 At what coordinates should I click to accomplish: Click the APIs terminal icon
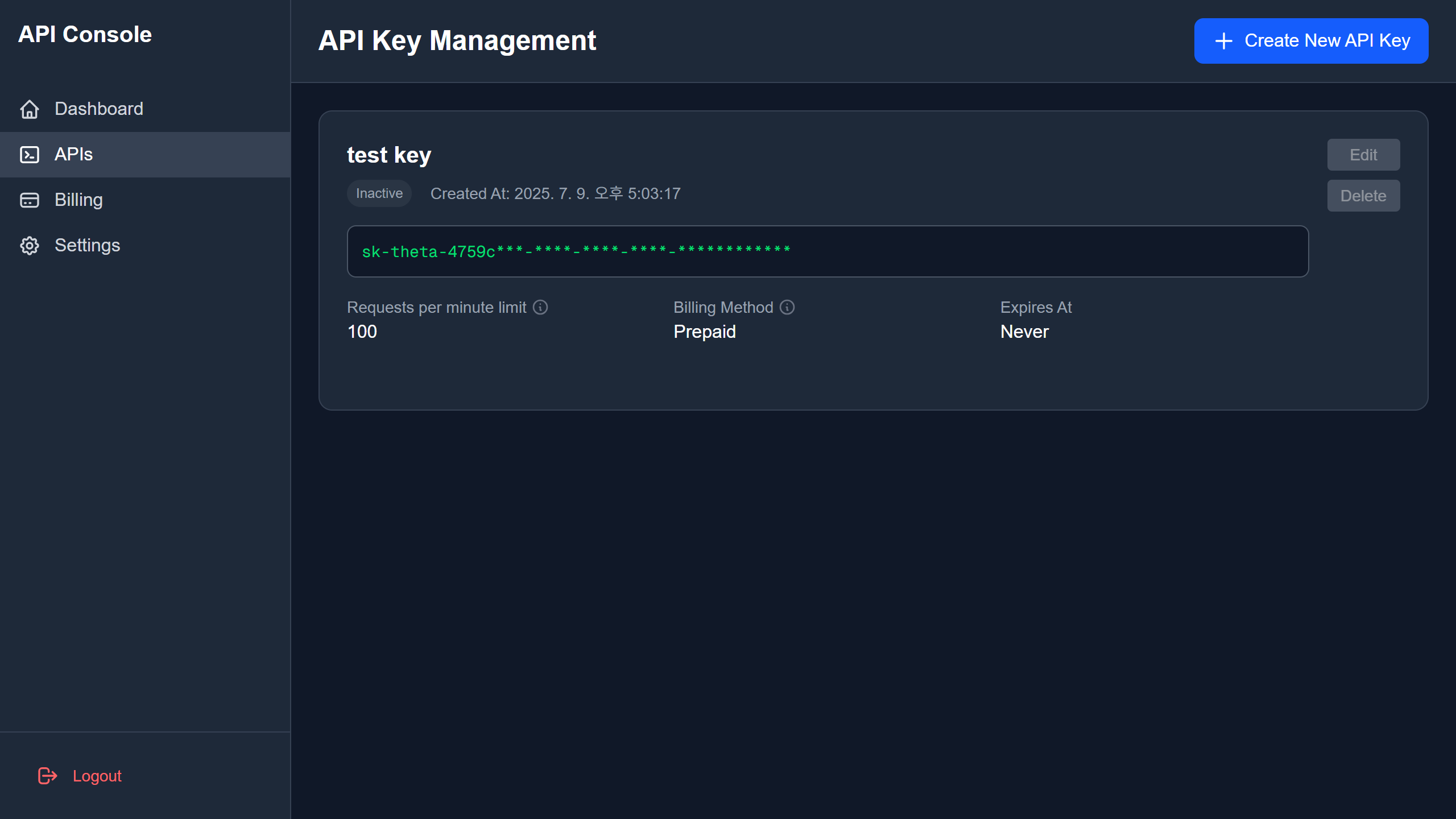30,155
